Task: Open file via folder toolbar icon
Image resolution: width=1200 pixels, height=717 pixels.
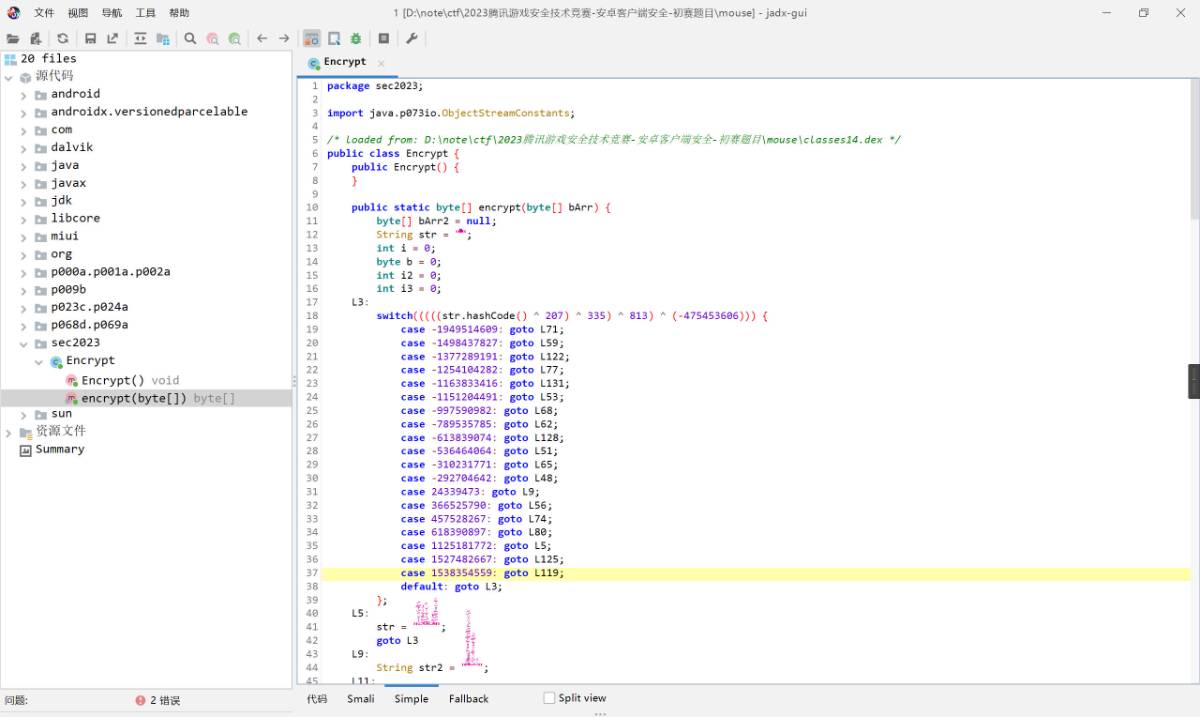Action: click(13, 38)
